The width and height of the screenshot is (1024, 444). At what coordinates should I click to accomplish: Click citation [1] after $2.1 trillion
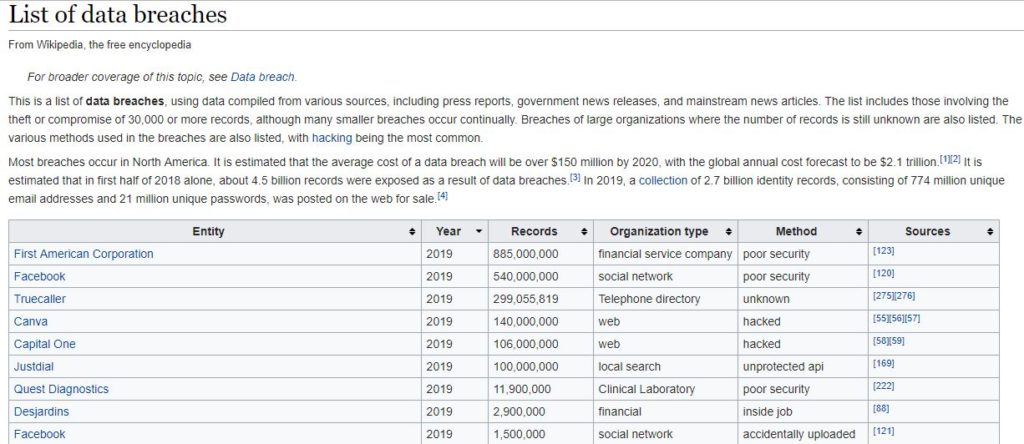[x=944, y=159]
